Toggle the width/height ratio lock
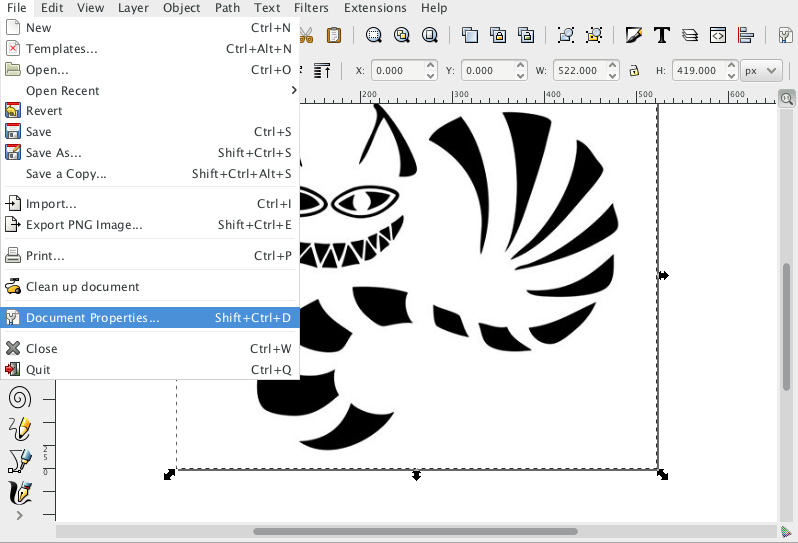798x543 pixels. (634, 70)
